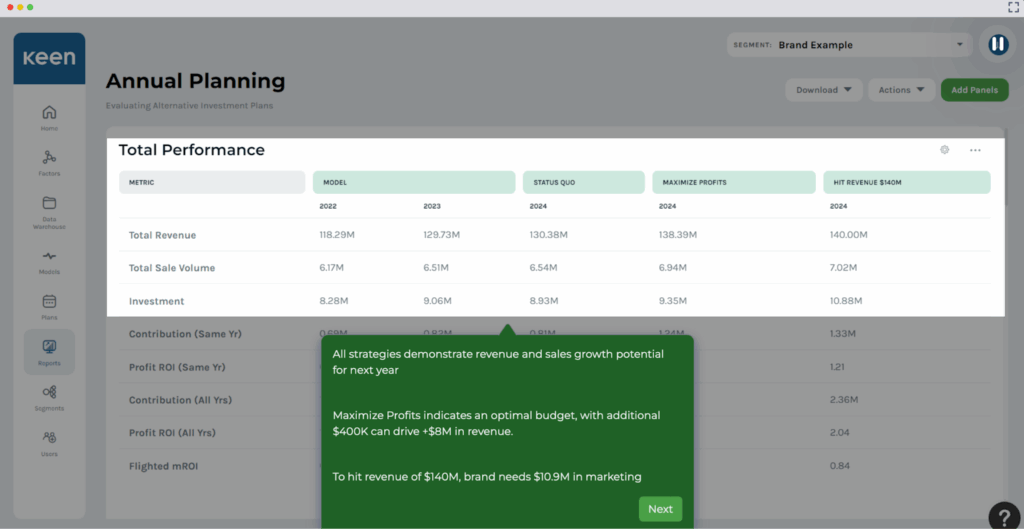
Task: Click the Add Panels button
Action: pos(973,90)
